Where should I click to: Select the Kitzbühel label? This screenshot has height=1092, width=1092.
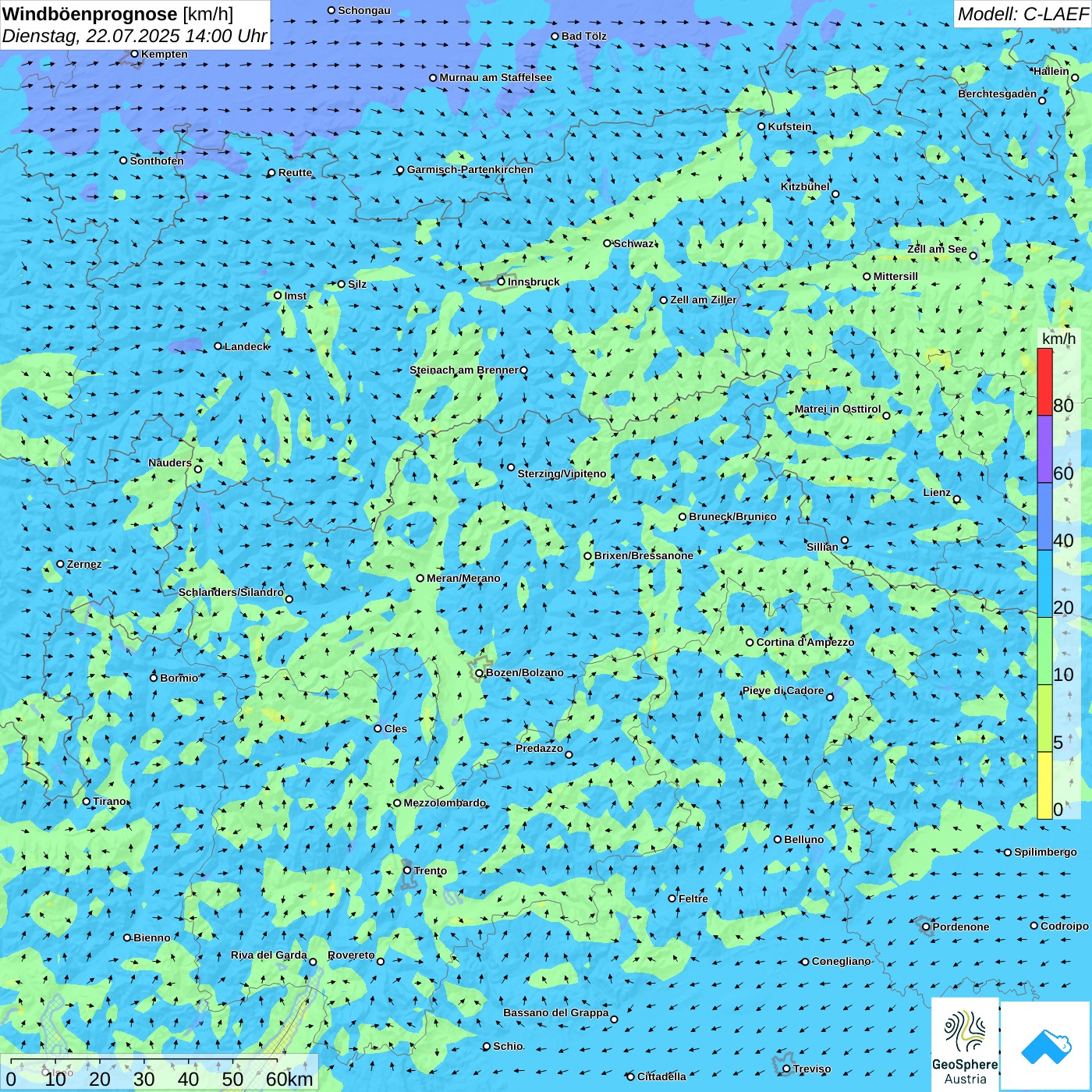tap(805, 186)
